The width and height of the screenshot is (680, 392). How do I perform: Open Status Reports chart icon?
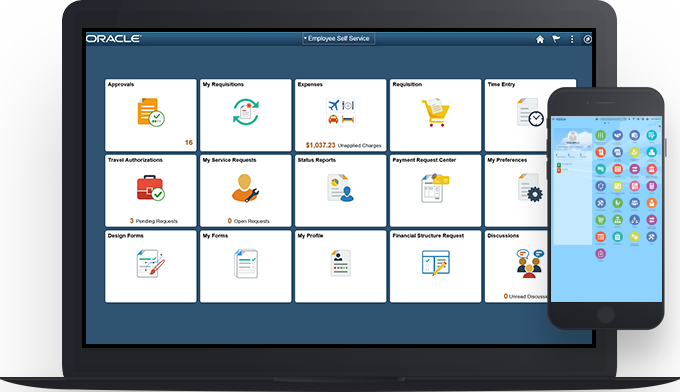coord(340,188)
